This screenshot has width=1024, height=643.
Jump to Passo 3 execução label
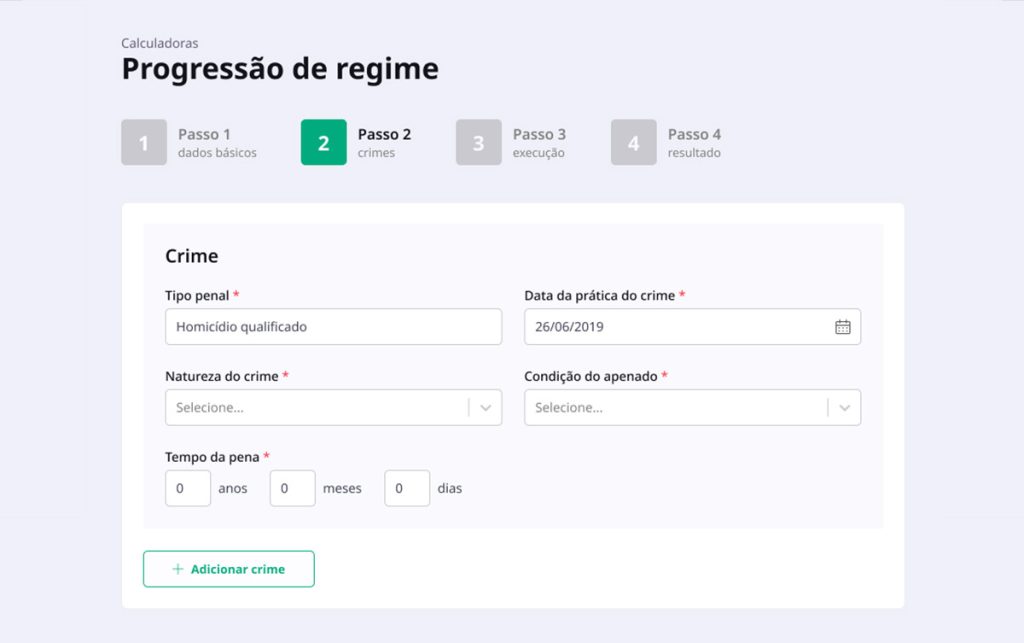point(539,143)
